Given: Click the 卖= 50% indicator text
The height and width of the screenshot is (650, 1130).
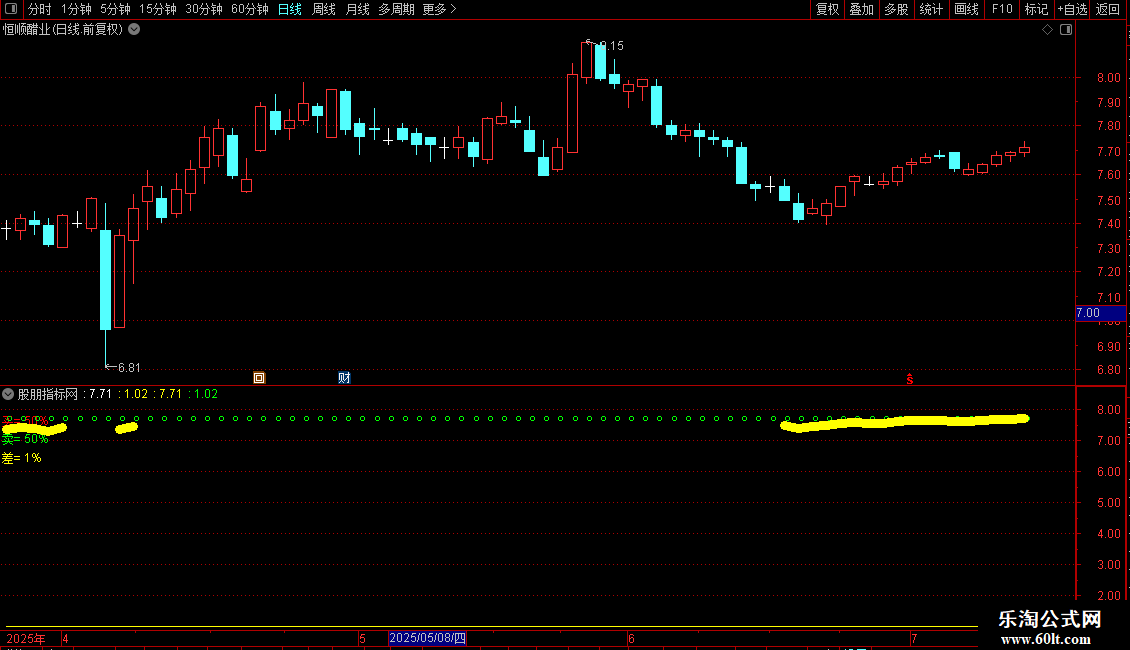Looking at the screenshot, I should [25, 439].
